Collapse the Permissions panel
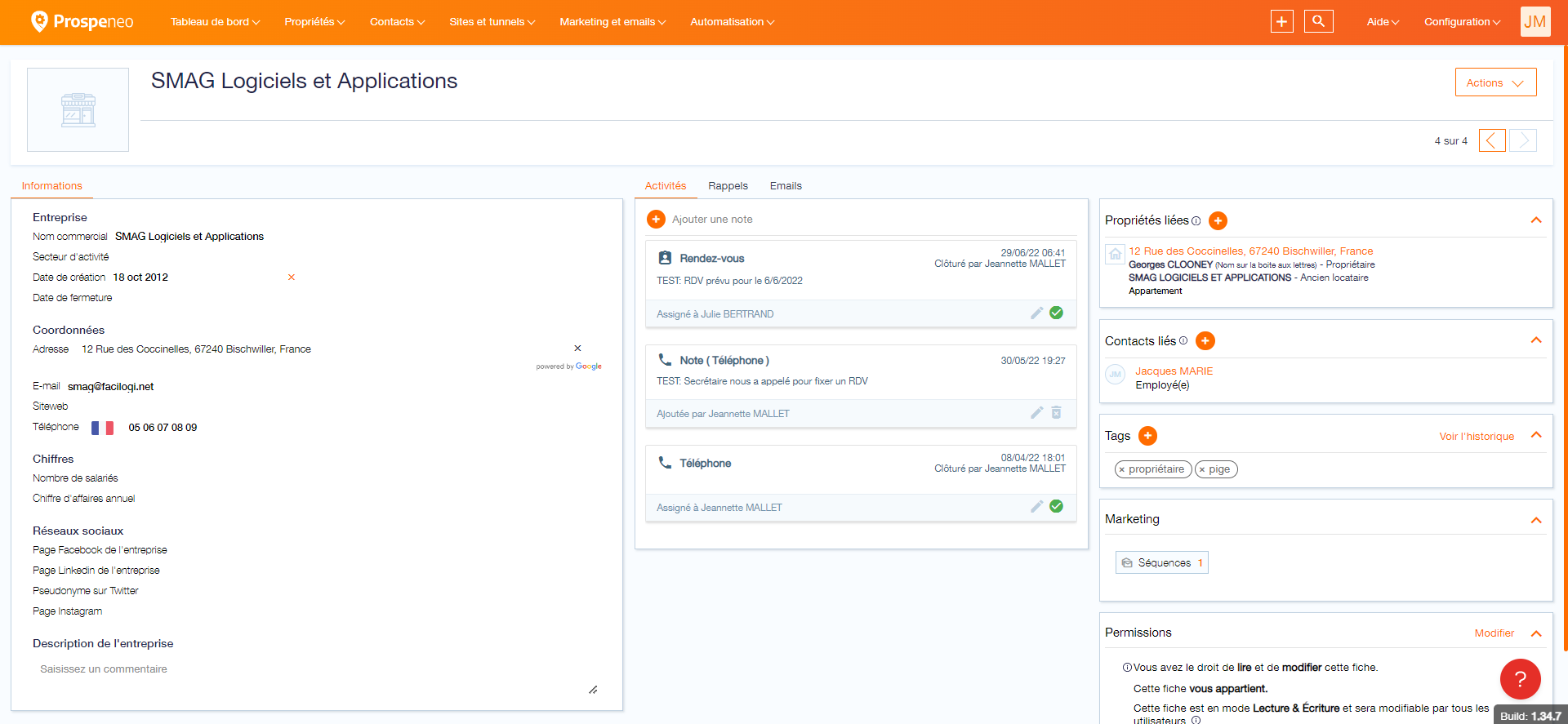The width and height of the screenshot is (1568, 724). click(x=1536, y=633)
